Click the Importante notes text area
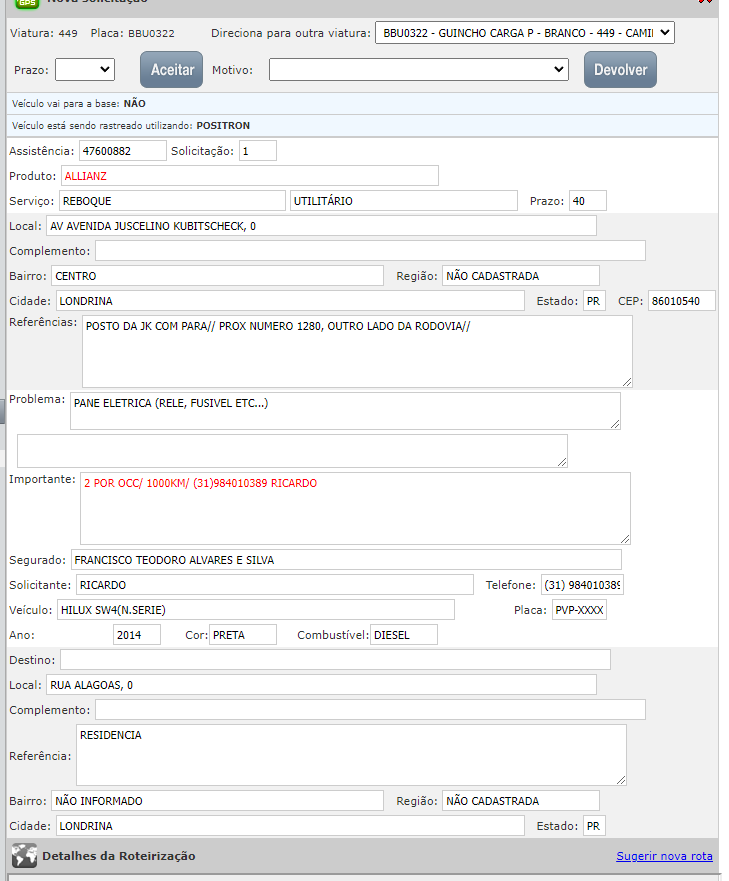 point(355,508)
